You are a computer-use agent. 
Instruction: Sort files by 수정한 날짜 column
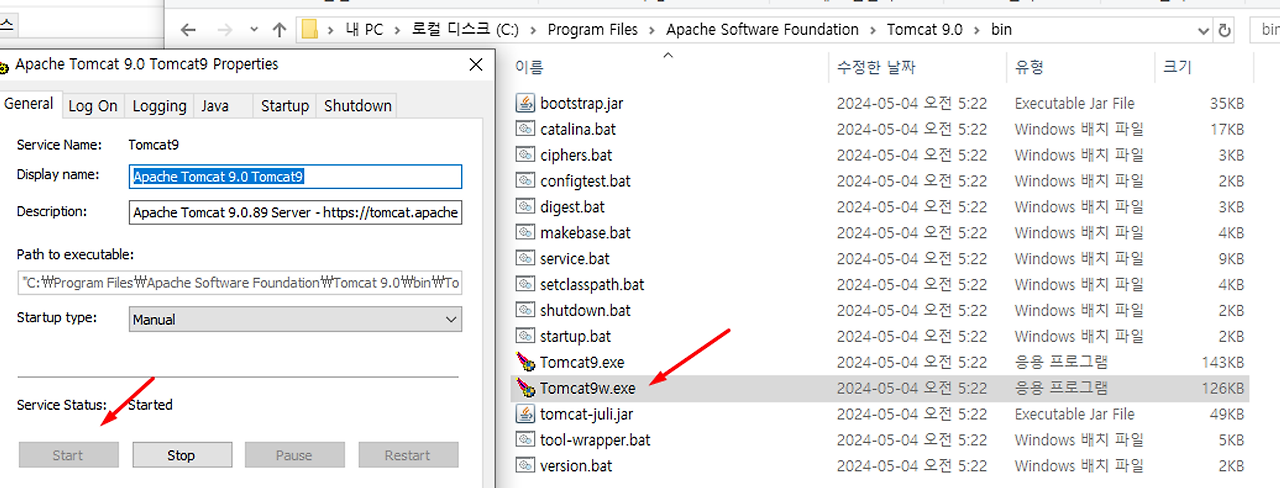pos(876,68)
